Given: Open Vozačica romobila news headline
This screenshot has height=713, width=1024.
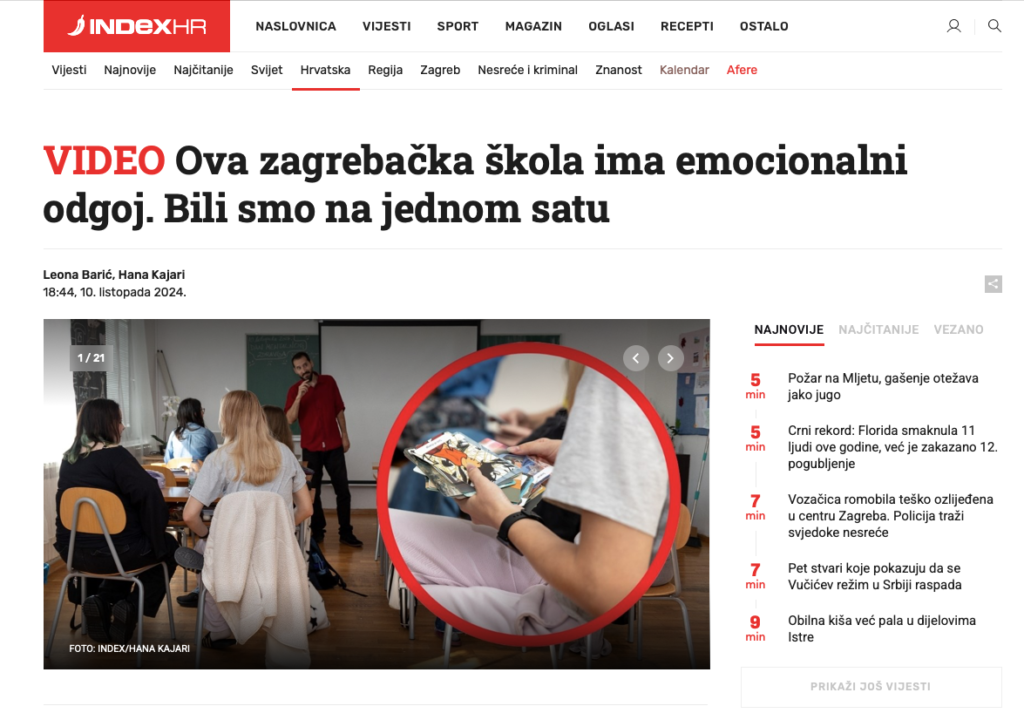Looking at the screenshot, I should (x=890, y=516).
